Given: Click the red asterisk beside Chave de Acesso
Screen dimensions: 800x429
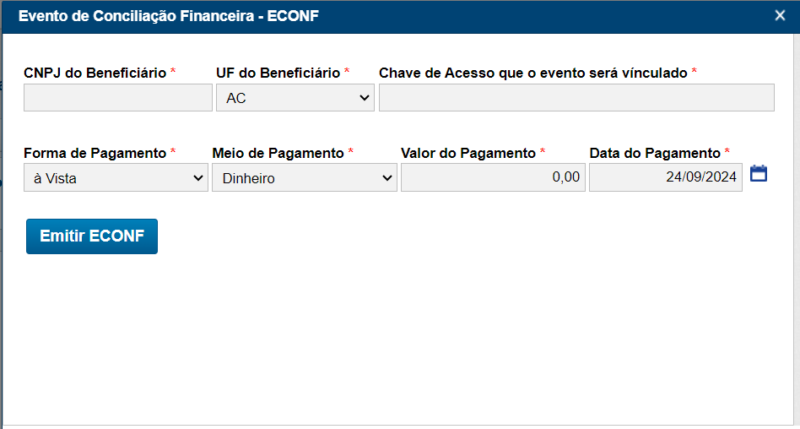Looking at the screenshot, I should 694,72.
